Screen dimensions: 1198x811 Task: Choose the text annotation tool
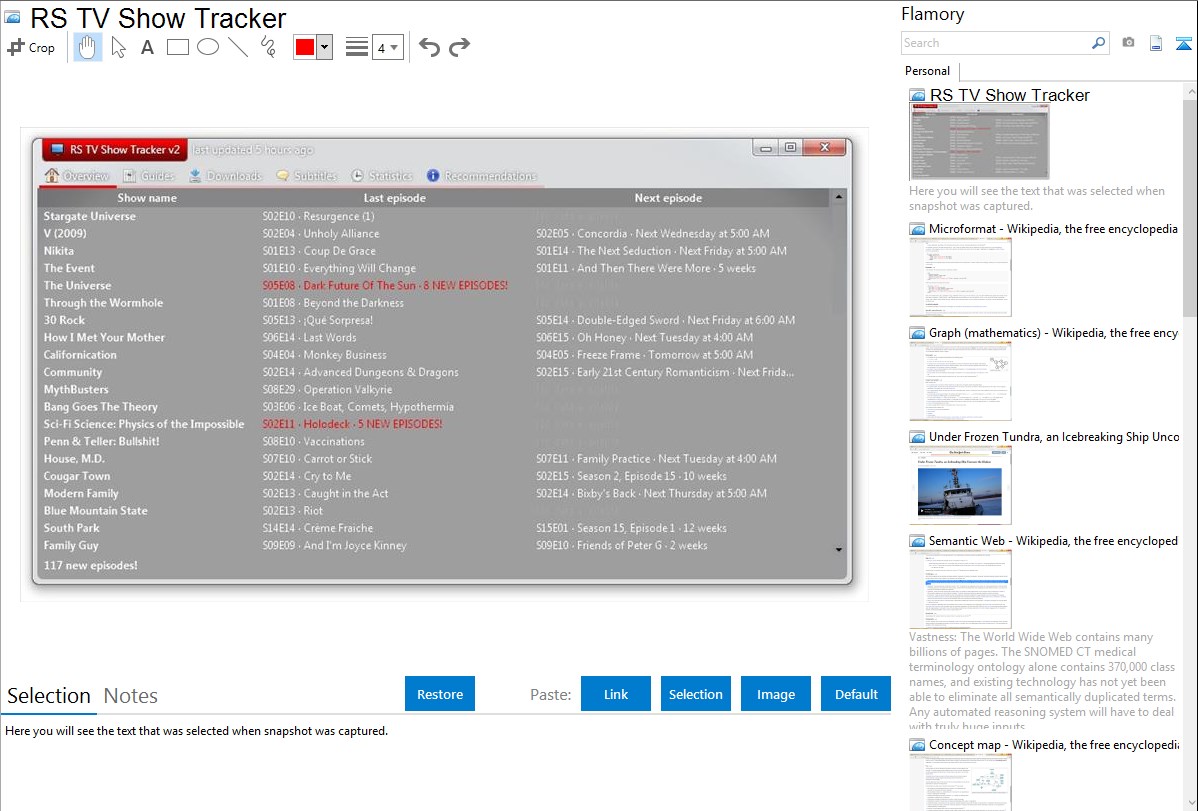coord(147,47)
